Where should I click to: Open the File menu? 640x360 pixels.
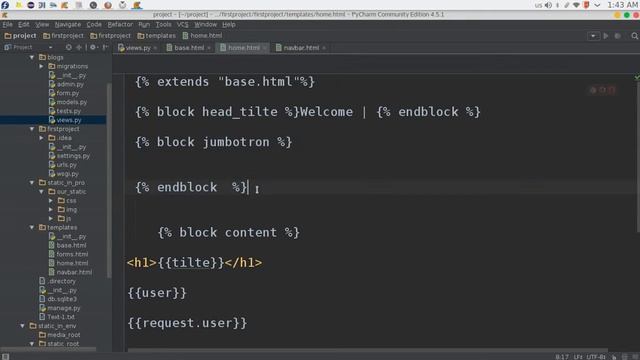[8, 24]
